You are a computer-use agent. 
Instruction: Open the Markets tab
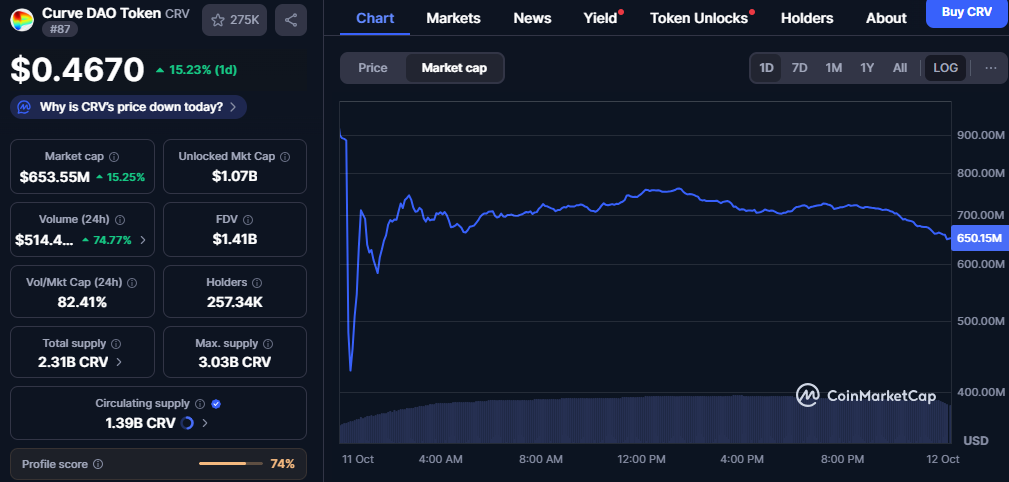453,18
